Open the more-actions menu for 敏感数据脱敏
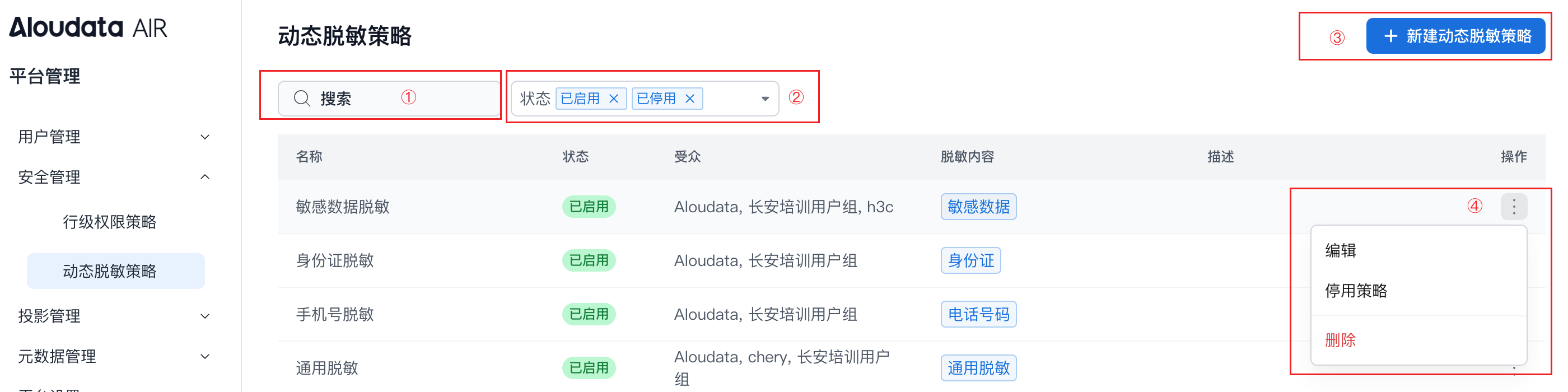 tap(1513, 206)
